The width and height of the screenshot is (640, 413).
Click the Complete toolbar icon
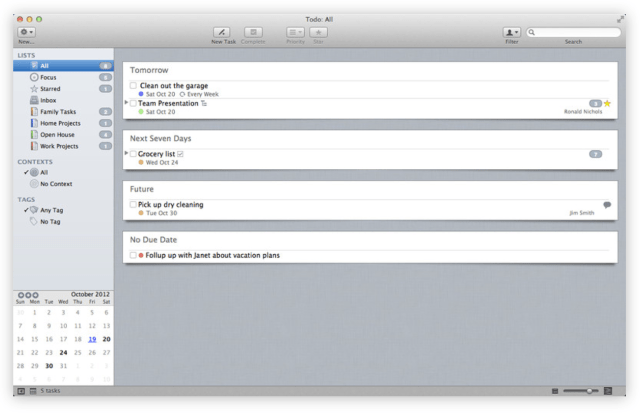click(253, 32)
